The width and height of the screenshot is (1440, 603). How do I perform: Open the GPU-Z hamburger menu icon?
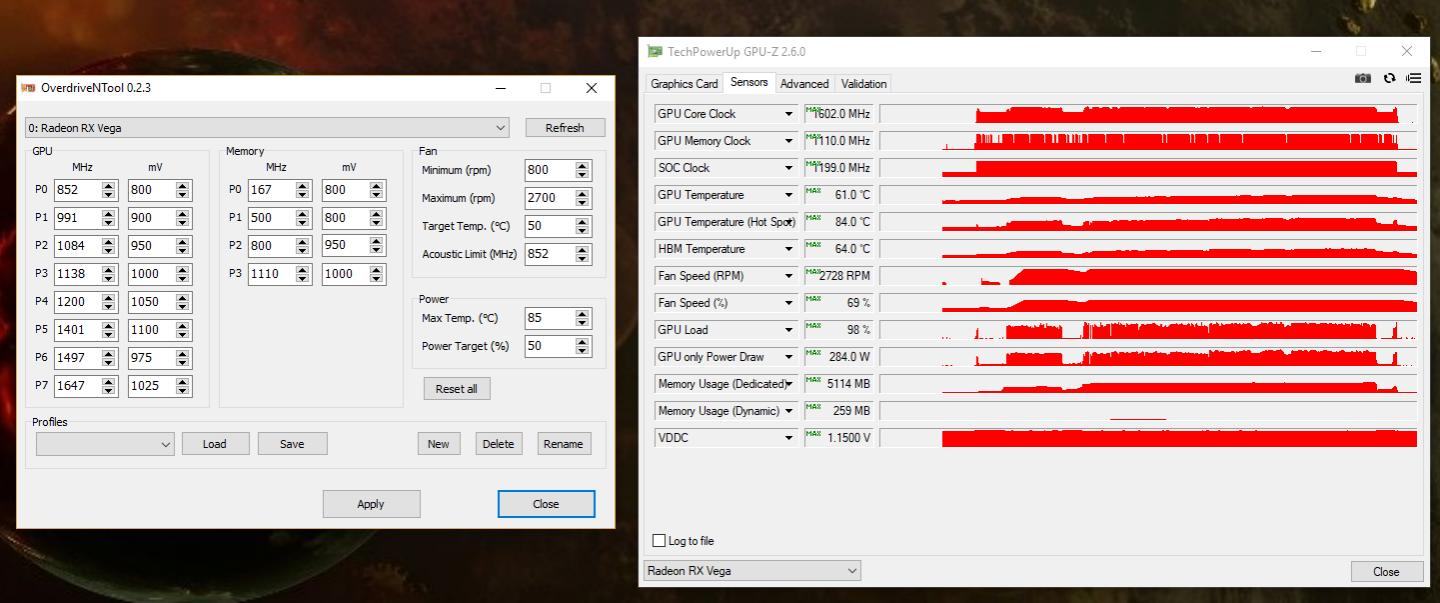tap(1413, 78)
